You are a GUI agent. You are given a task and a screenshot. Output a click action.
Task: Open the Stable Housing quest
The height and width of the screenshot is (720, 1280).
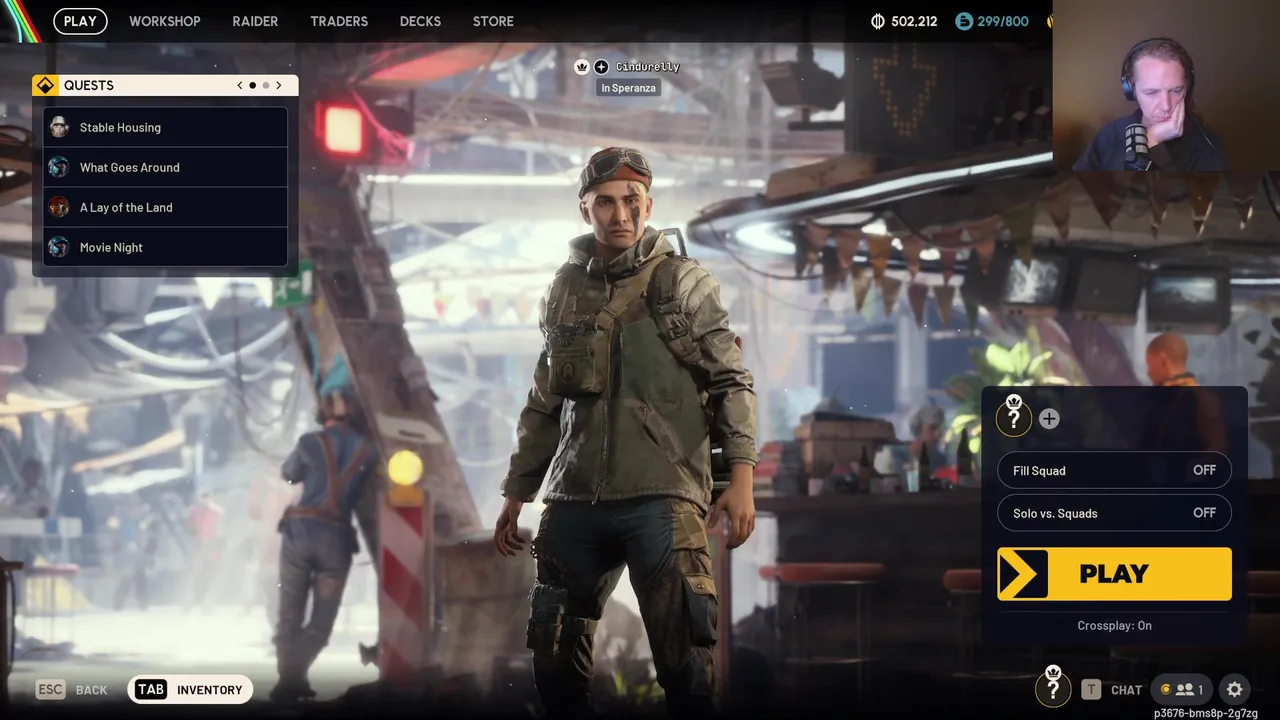click(x=165, y=127)
